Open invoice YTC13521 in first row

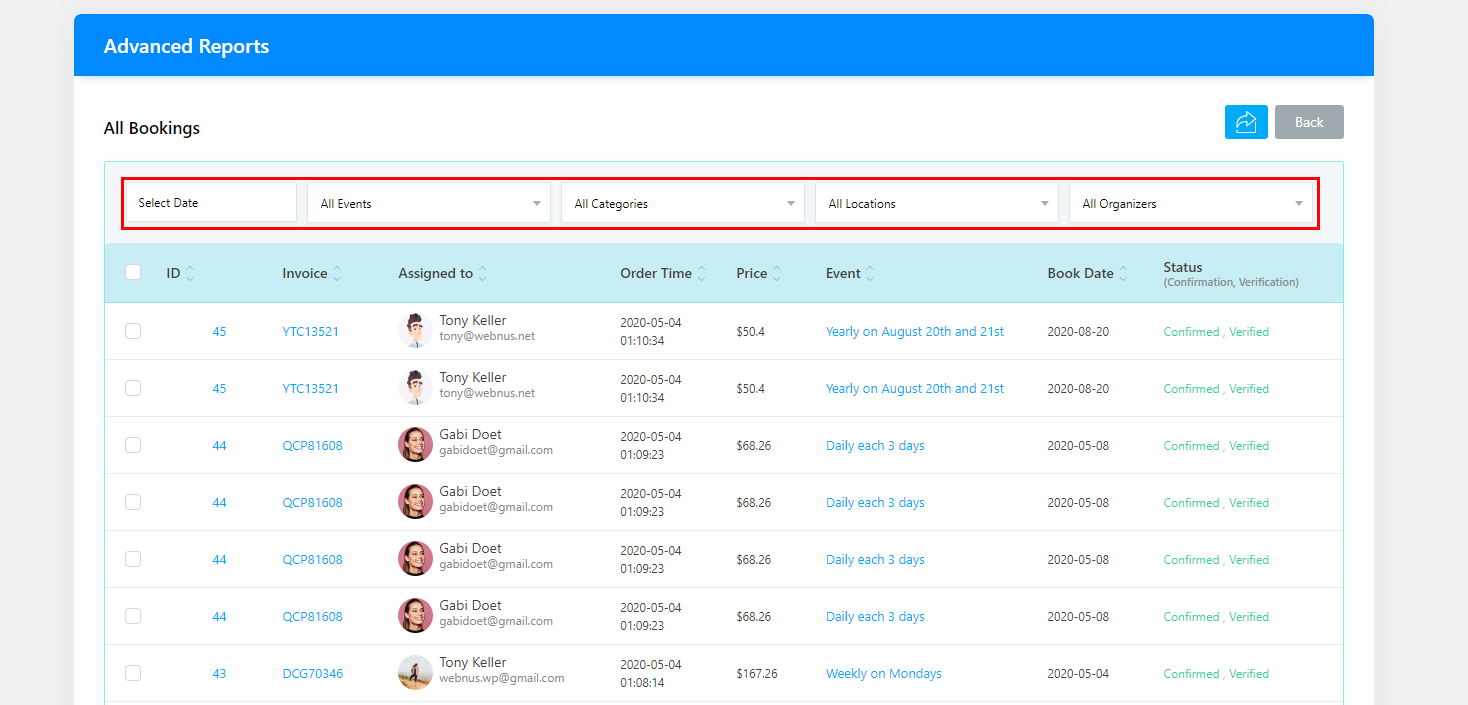tap(310, 332)
